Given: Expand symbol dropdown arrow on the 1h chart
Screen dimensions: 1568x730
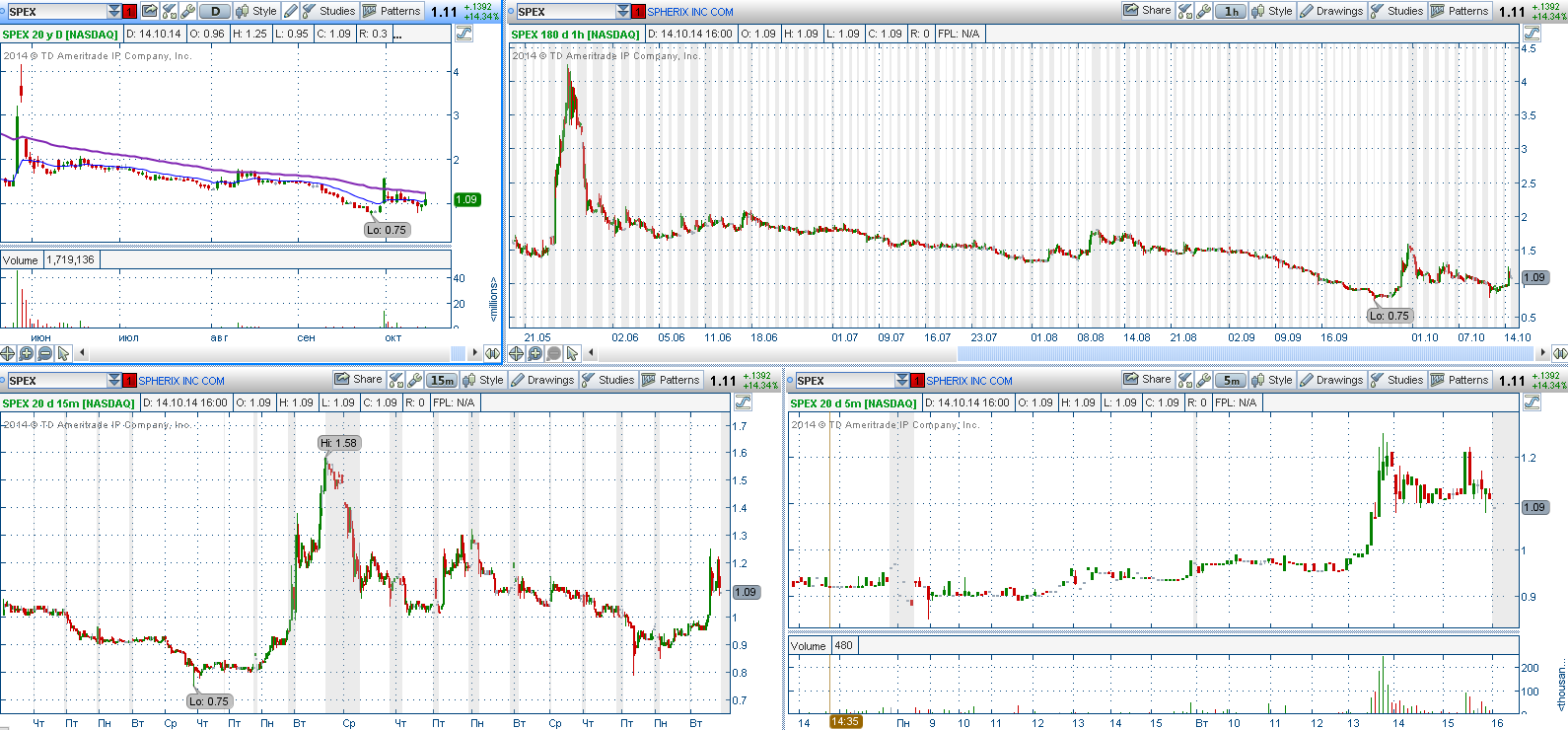Looking at the screenshot, I should (623, 12).
